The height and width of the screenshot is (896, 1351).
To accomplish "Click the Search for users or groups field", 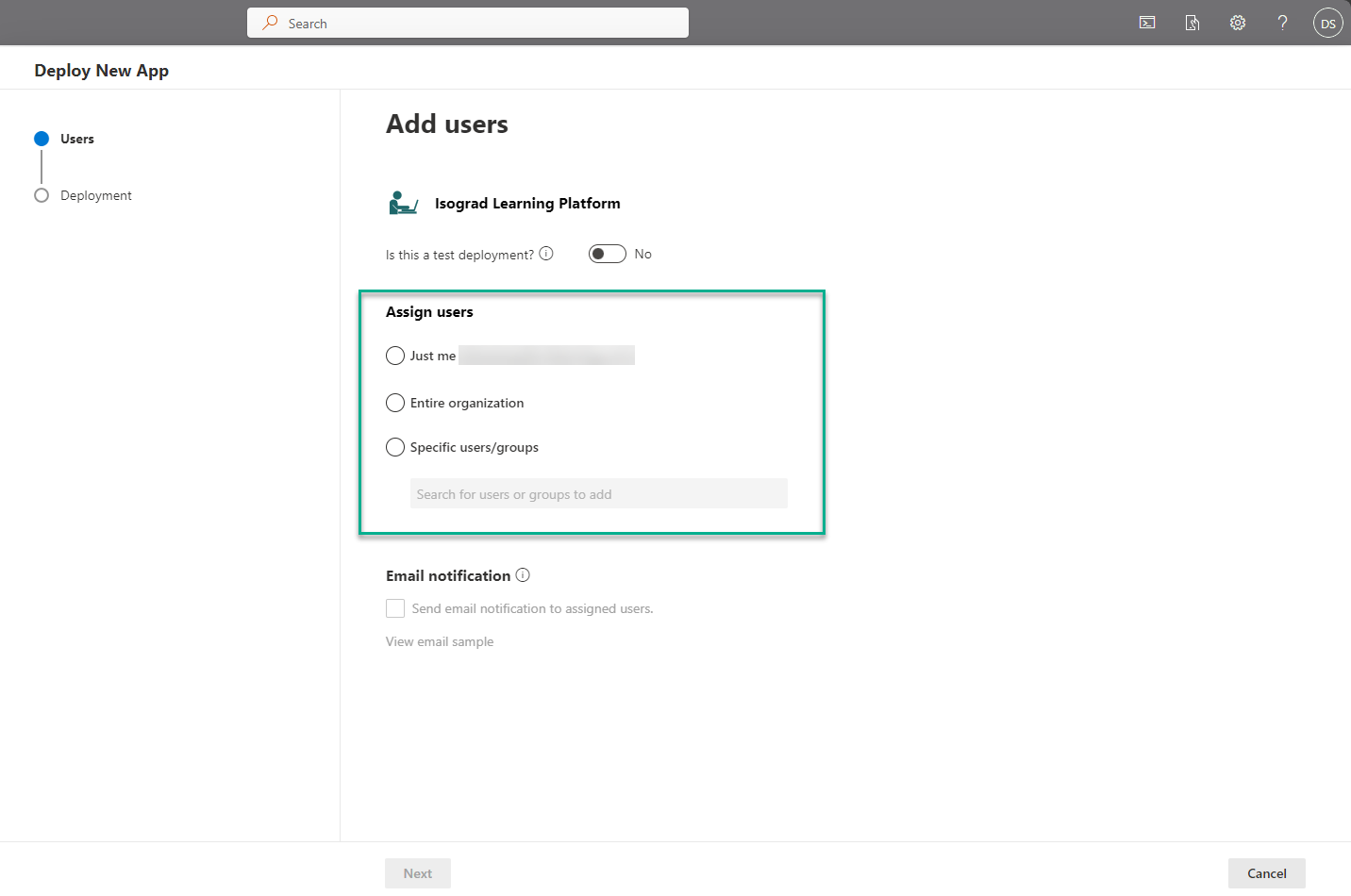I will point(599,493).
